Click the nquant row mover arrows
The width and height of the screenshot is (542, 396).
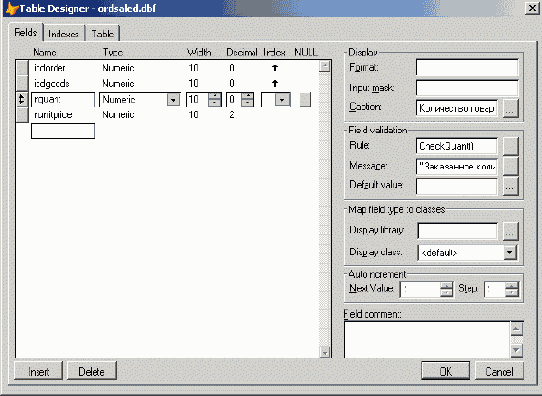[x=22, y=99]
